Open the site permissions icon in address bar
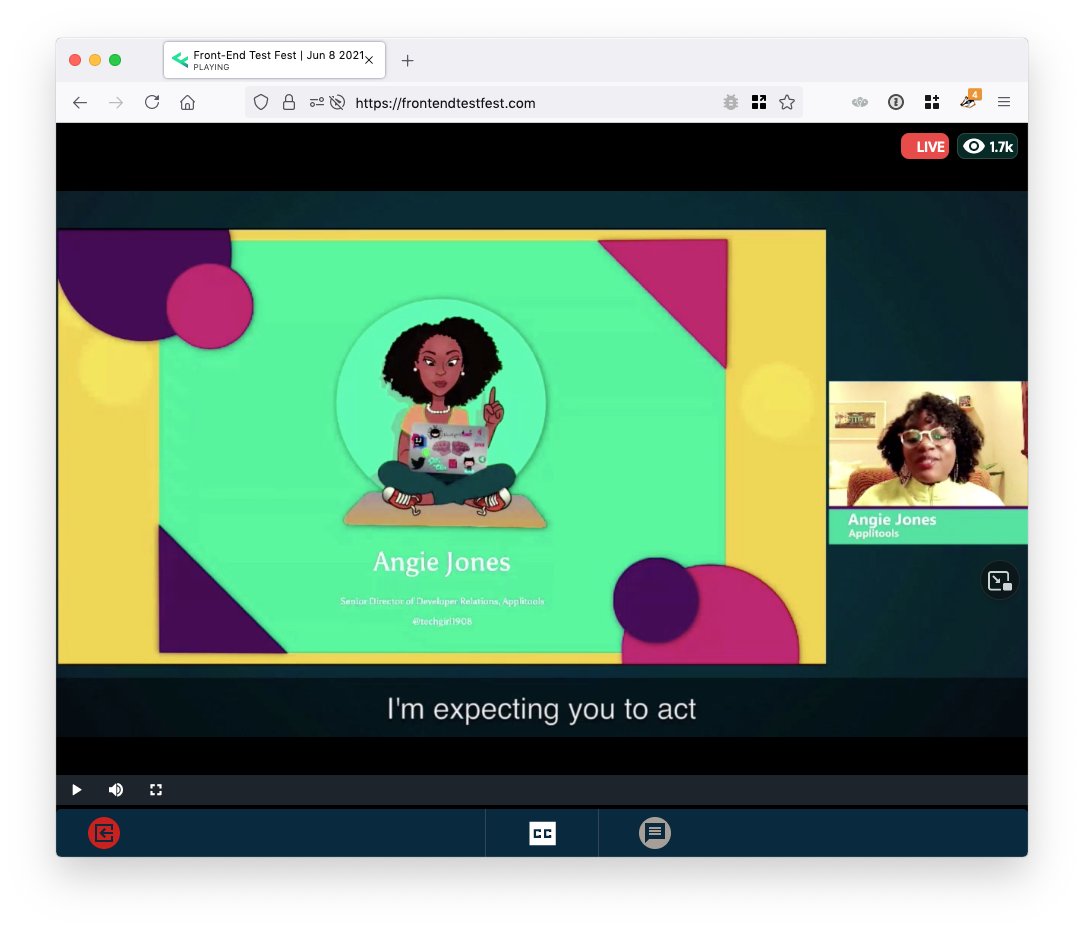 317,103
